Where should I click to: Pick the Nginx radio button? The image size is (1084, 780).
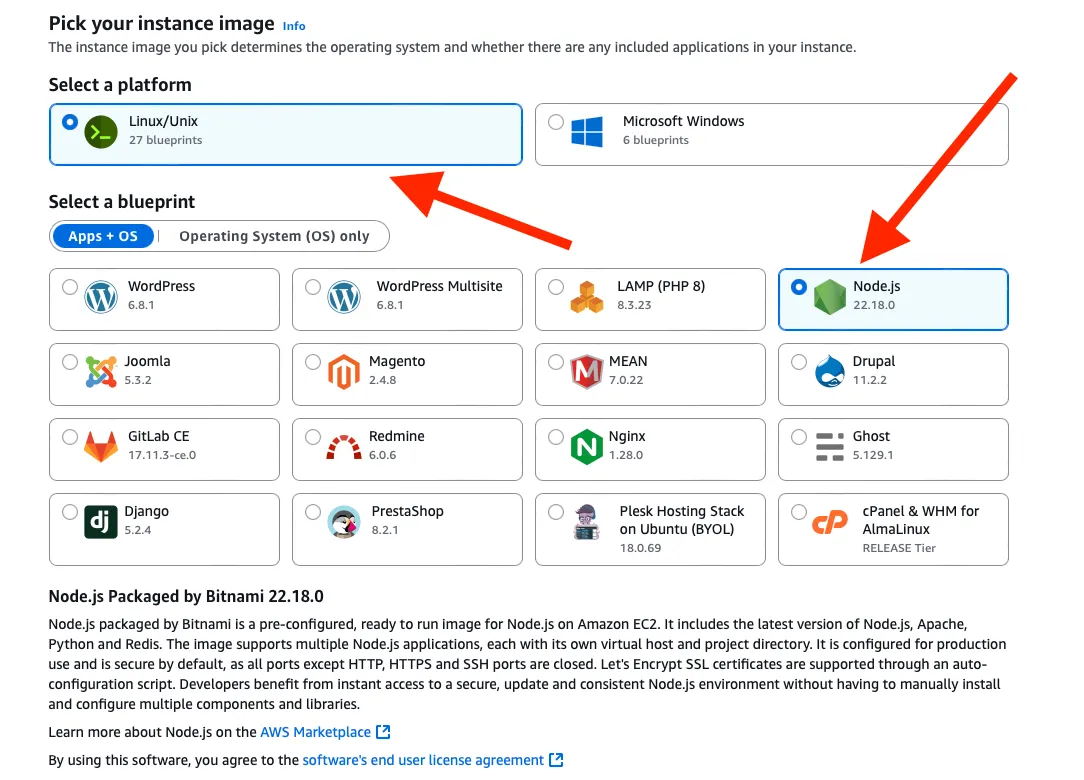(x=556, y=437)
